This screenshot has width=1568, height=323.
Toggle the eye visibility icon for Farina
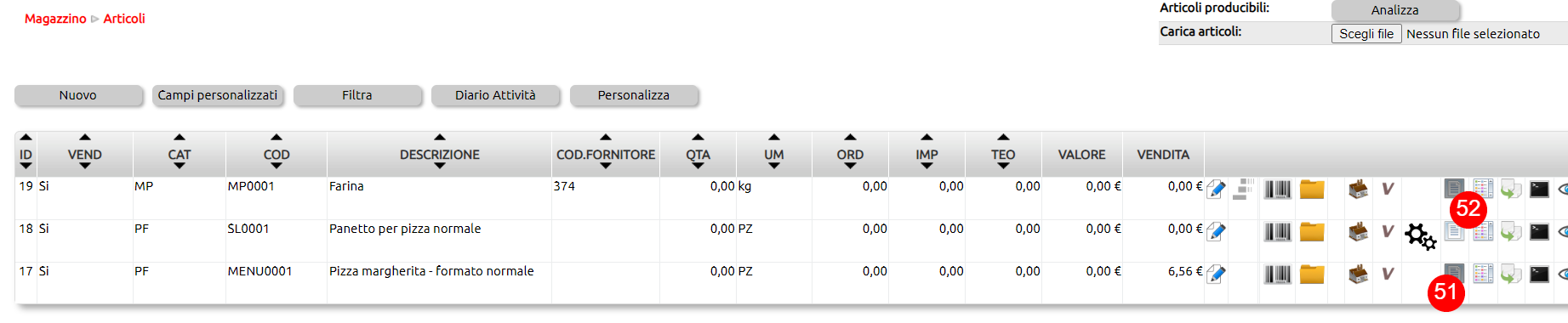pyautogui.click(x=1563, y=189)
